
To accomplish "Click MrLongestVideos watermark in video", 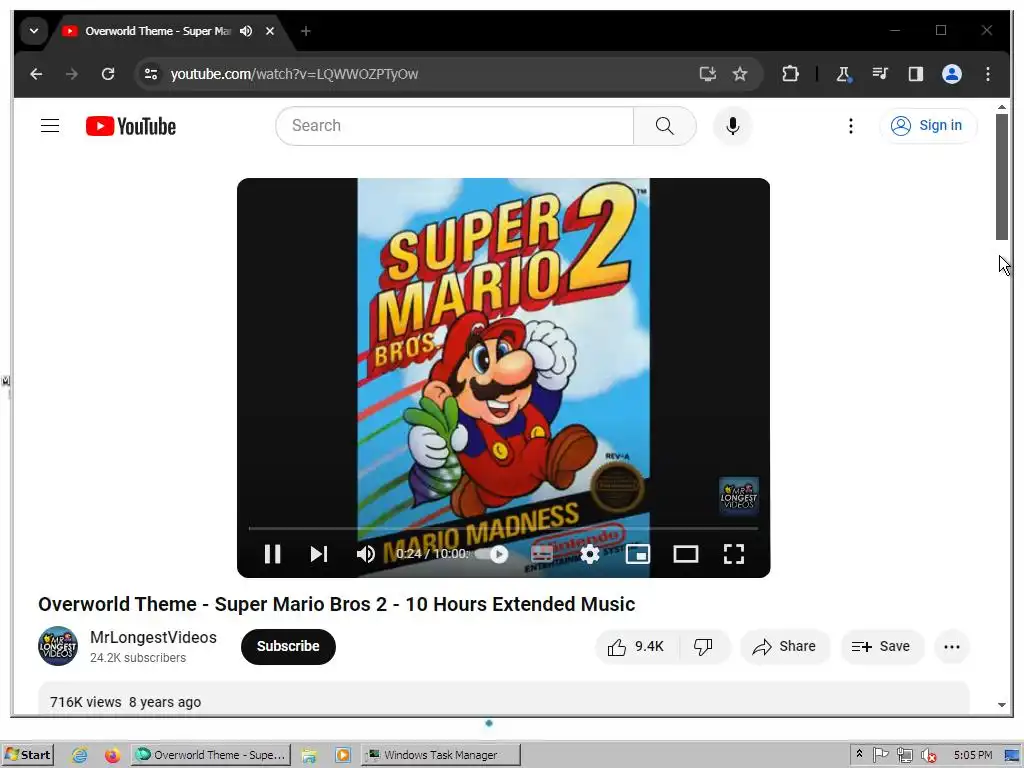I will tap(739, 496).
